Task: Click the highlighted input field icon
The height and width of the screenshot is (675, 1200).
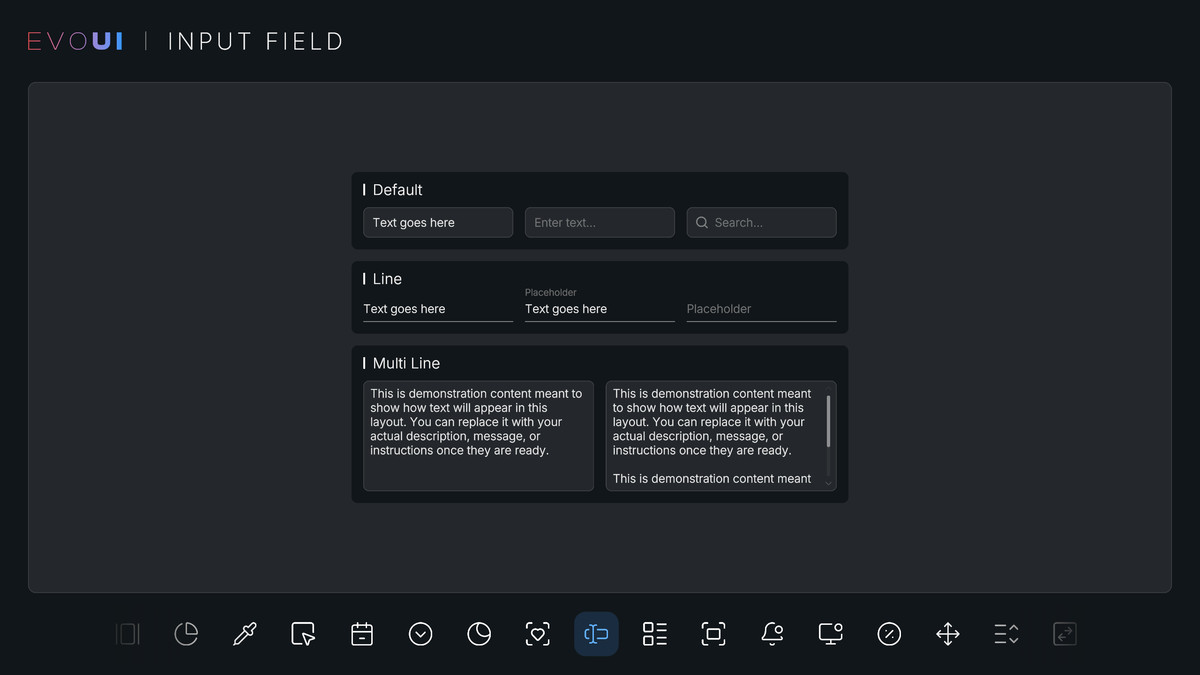Action: tap(596, 634)
